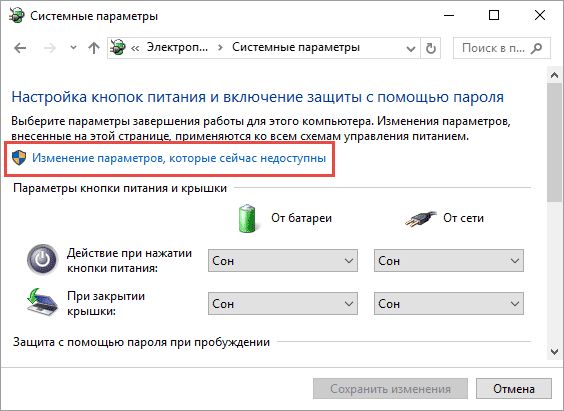Click the Сохранить изменения button
The height and width of the screenshot is (411, 564).
[390, 389]
